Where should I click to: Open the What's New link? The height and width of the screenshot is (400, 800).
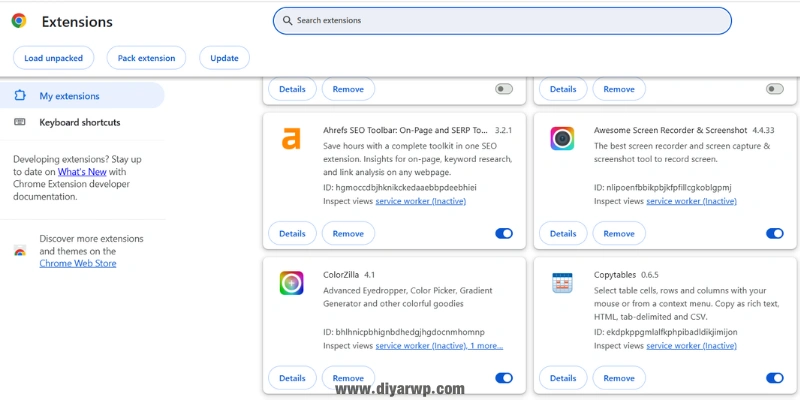tap(82, 172)
